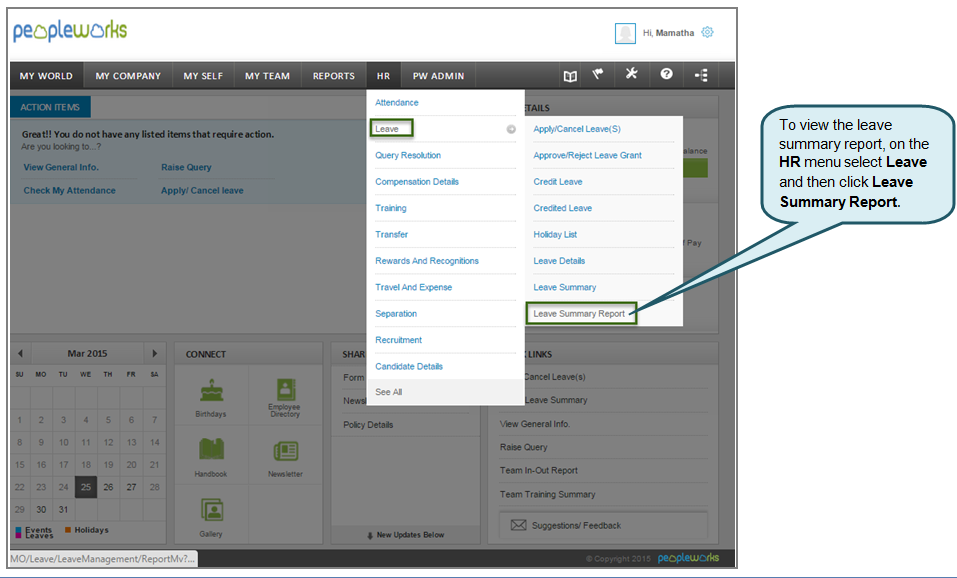This screenshot has width=957, height=578.
Task: Click the flags icon in top navigation
Action: (598, 74)
